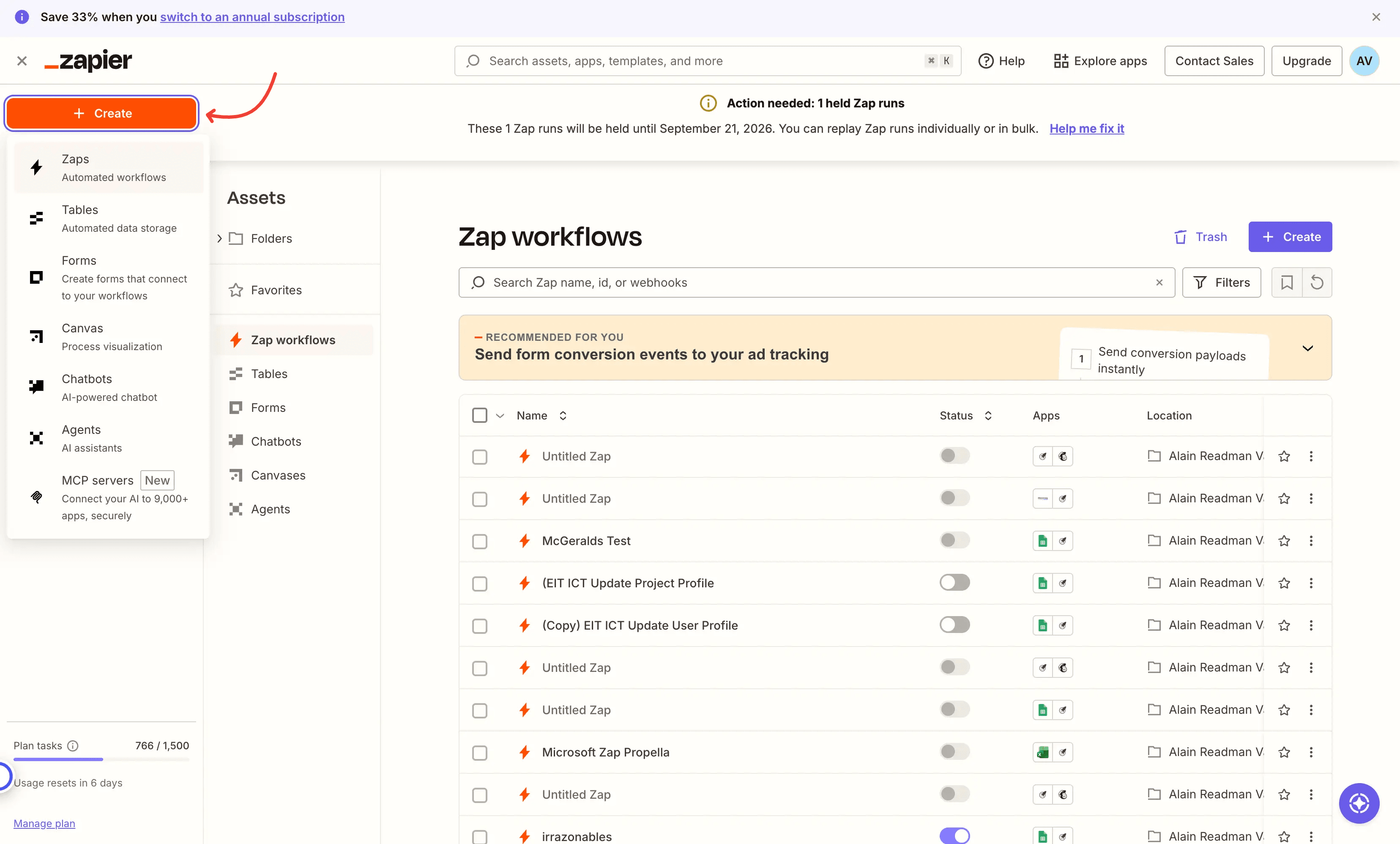Open Zap workflows in the Assets sidebar
This screenshot has height=844, width=1400.
point(293,340)
